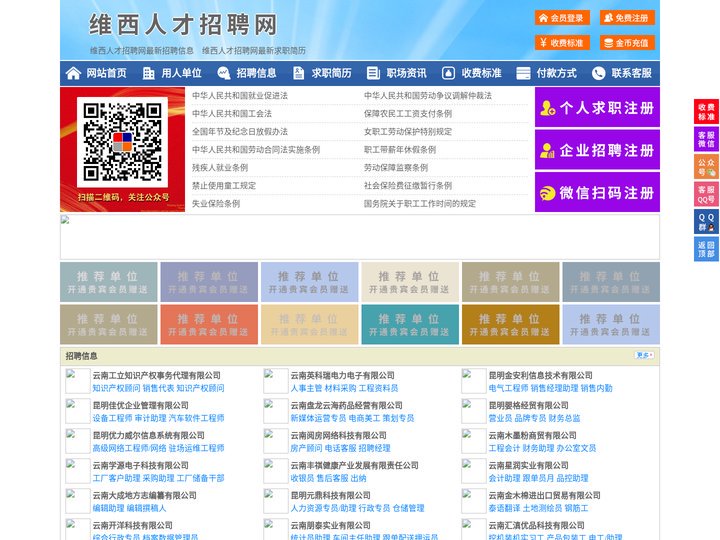Open company 云南大成地方志编纂有限公司
The width and height of the screenshot is (720, 540).
pyautogui.click(x=145, y=495)
